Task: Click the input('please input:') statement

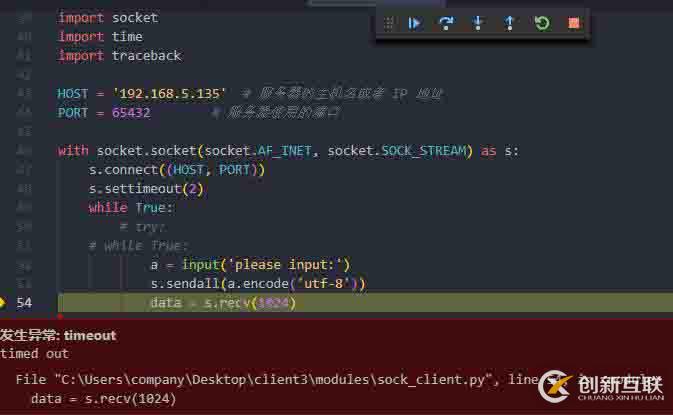Action: (266, 265)
